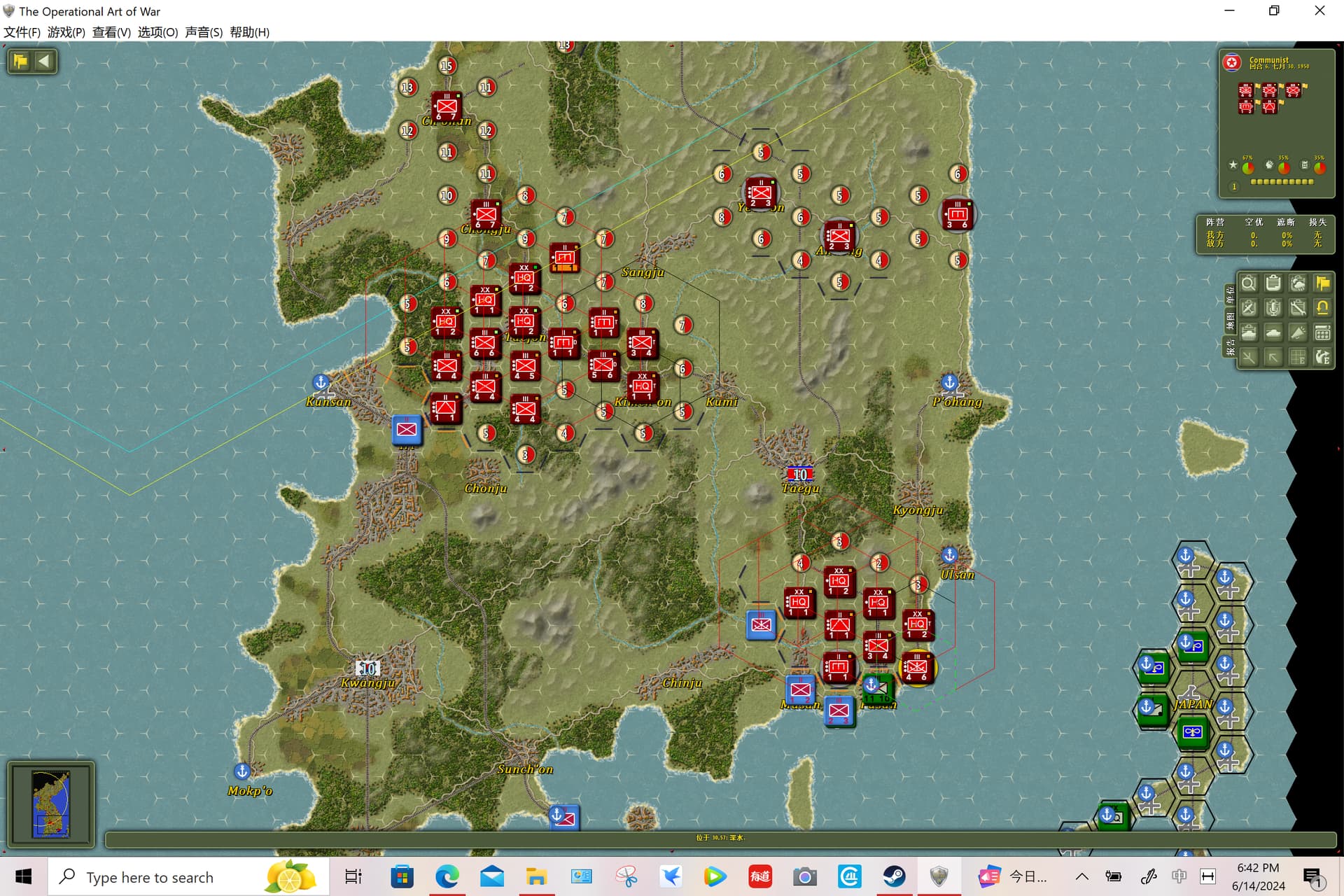Open the magnifier search report icon

coord(1248,283)
